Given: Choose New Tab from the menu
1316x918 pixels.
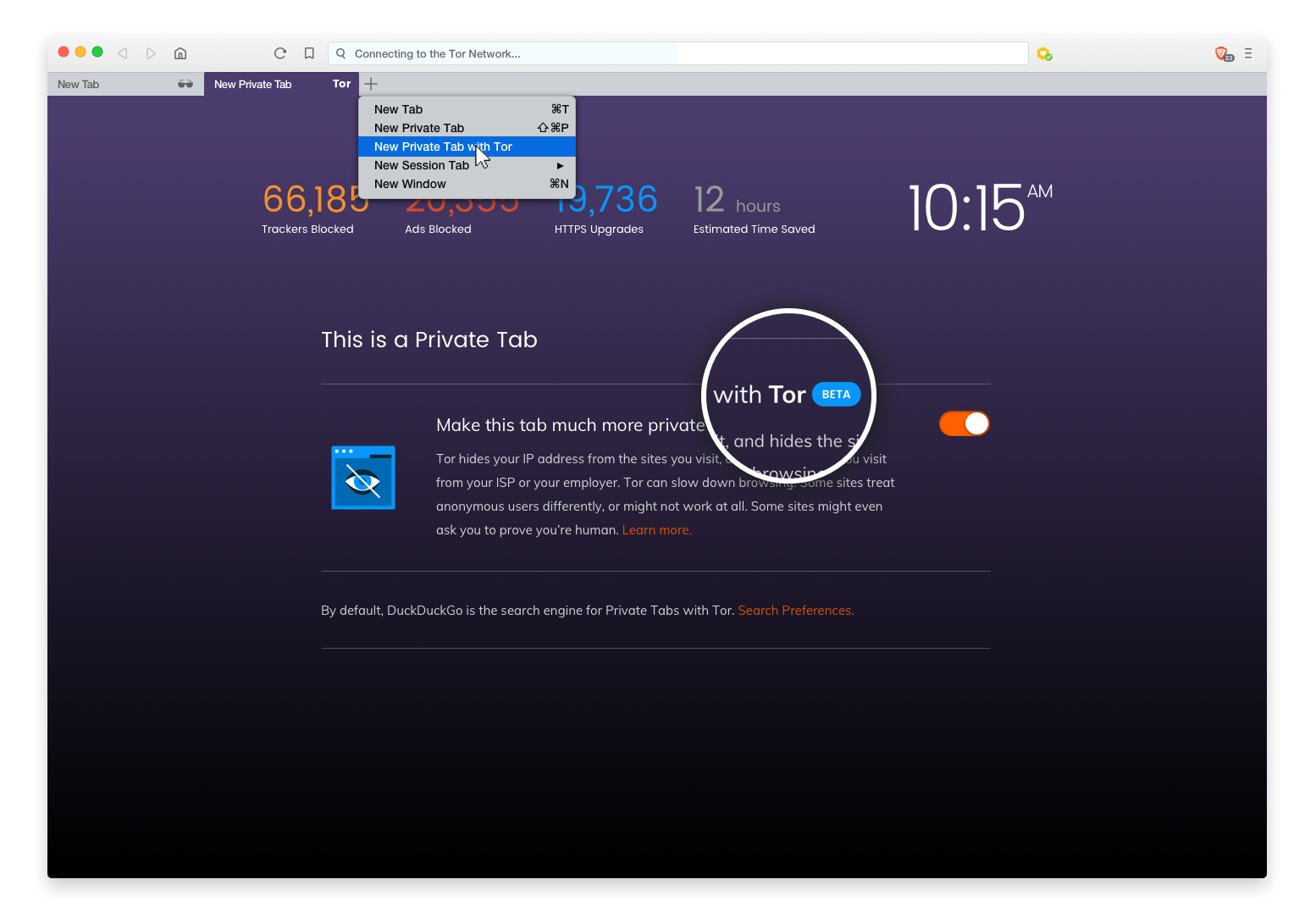Looking at the screenshot, I should point(467,109).
